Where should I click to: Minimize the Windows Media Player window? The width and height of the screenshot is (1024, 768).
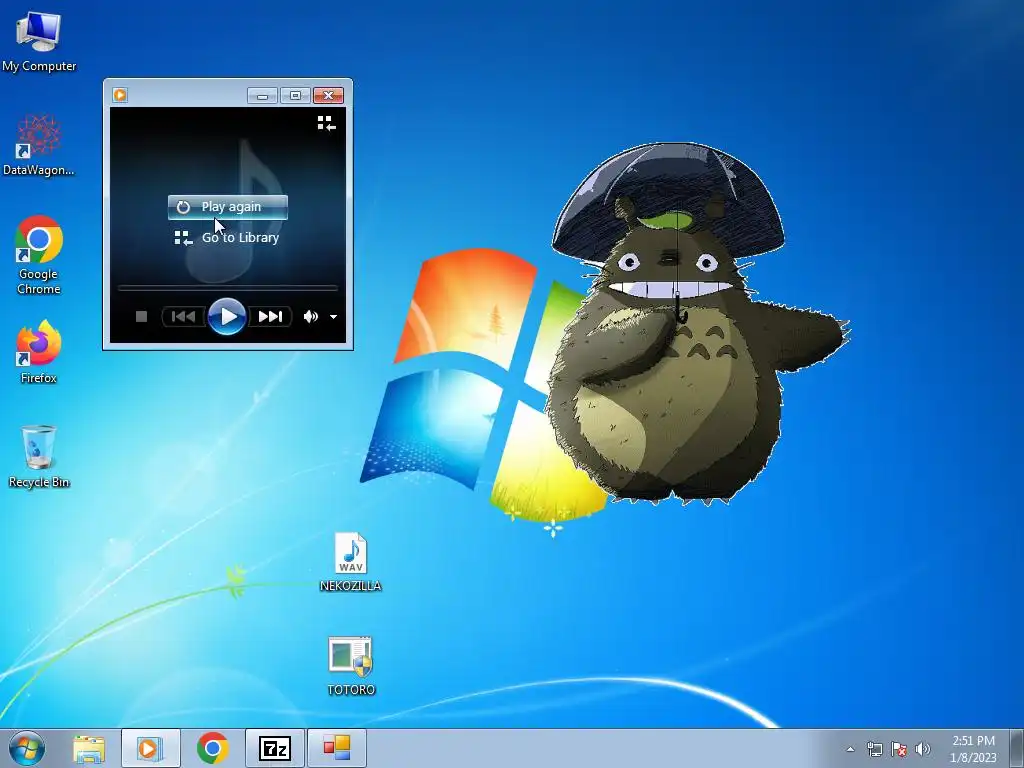point(262,95)
